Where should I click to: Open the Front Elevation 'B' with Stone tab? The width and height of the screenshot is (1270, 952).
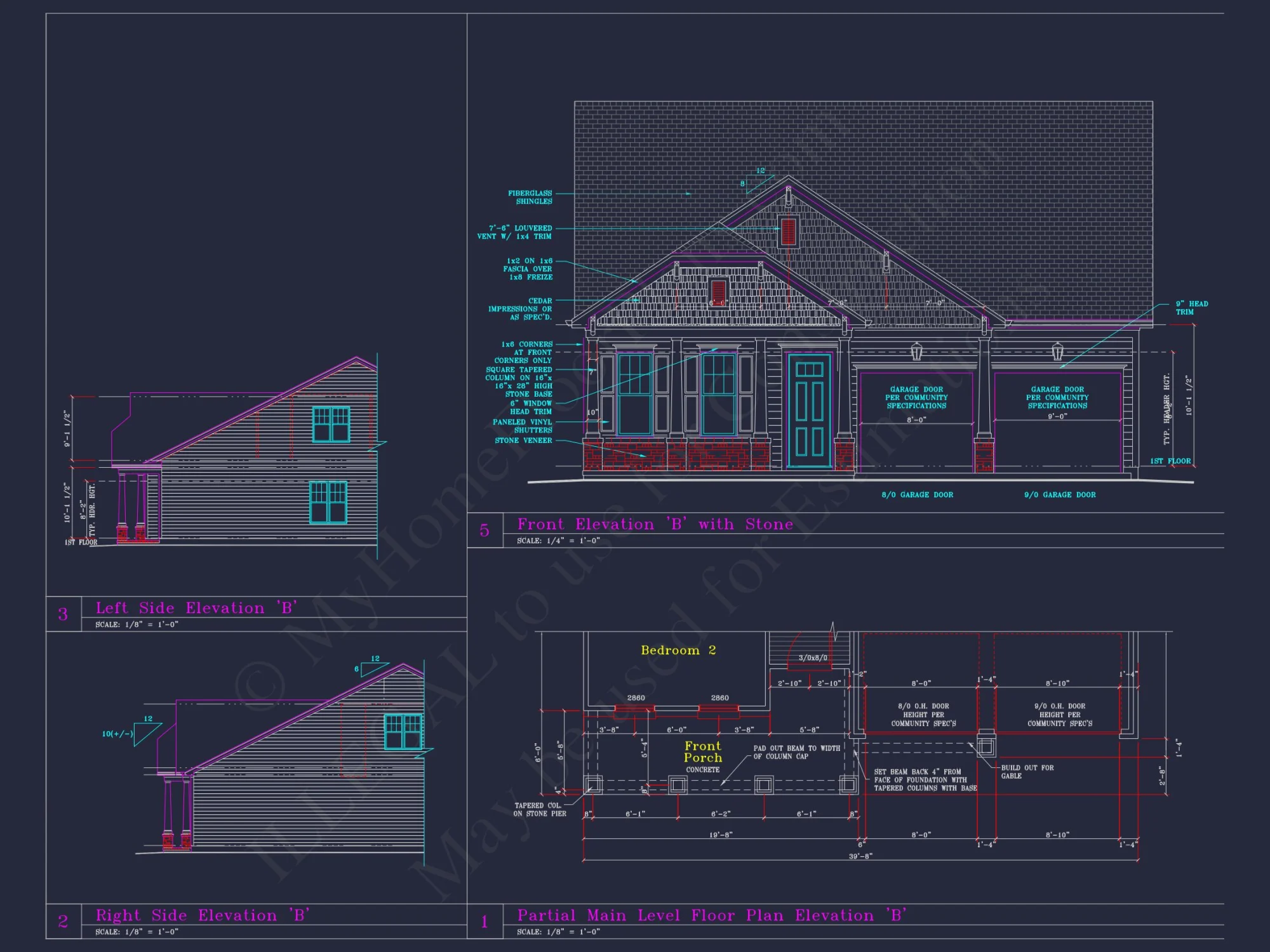tap(655, 524)
